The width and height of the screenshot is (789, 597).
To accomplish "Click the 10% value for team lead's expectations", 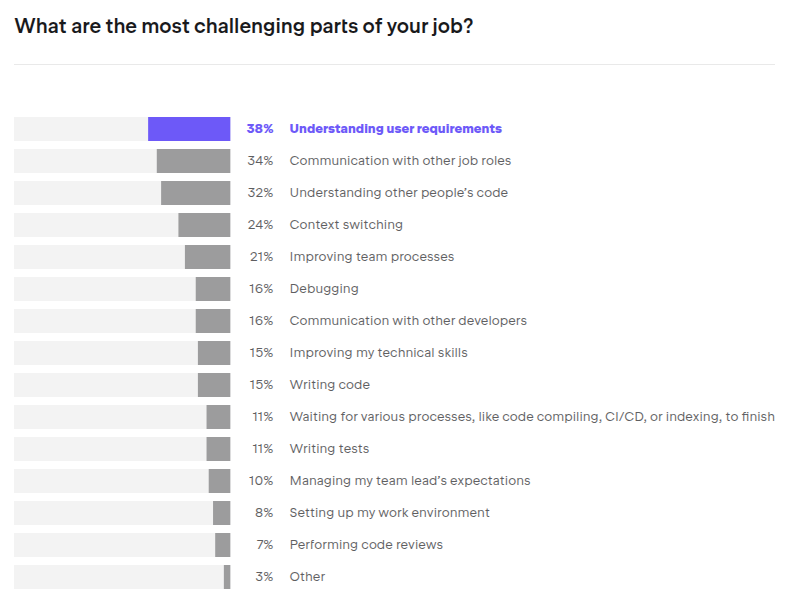I will click(x=261, y=481).
